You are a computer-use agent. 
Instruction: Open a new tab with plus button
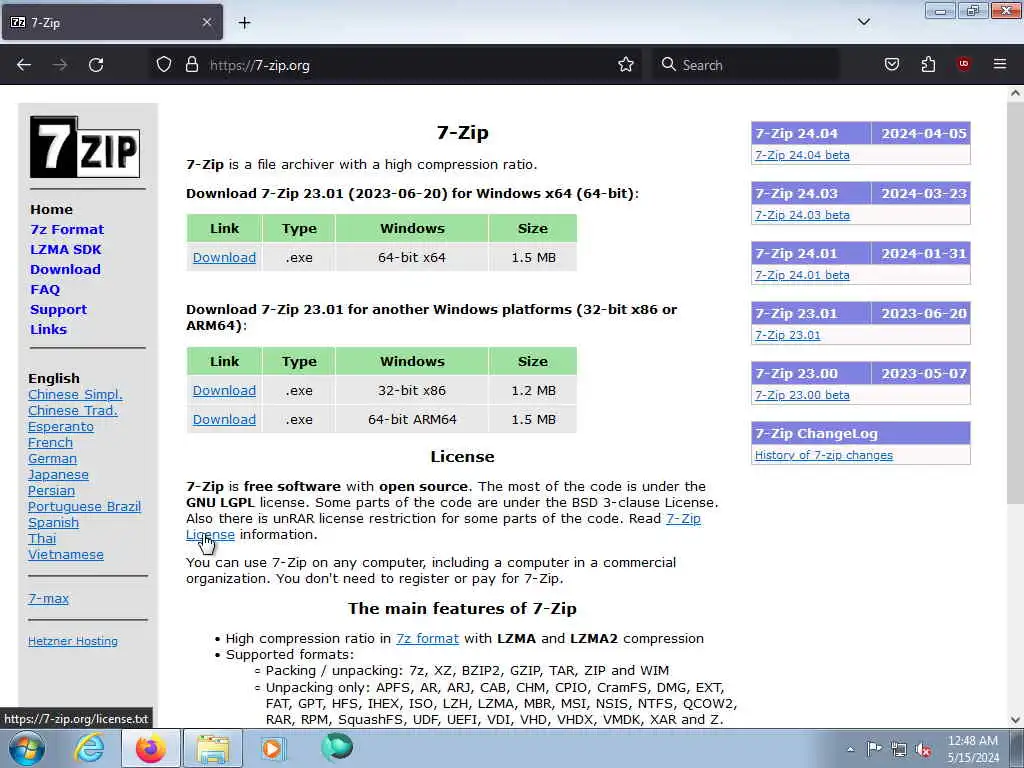244,23
